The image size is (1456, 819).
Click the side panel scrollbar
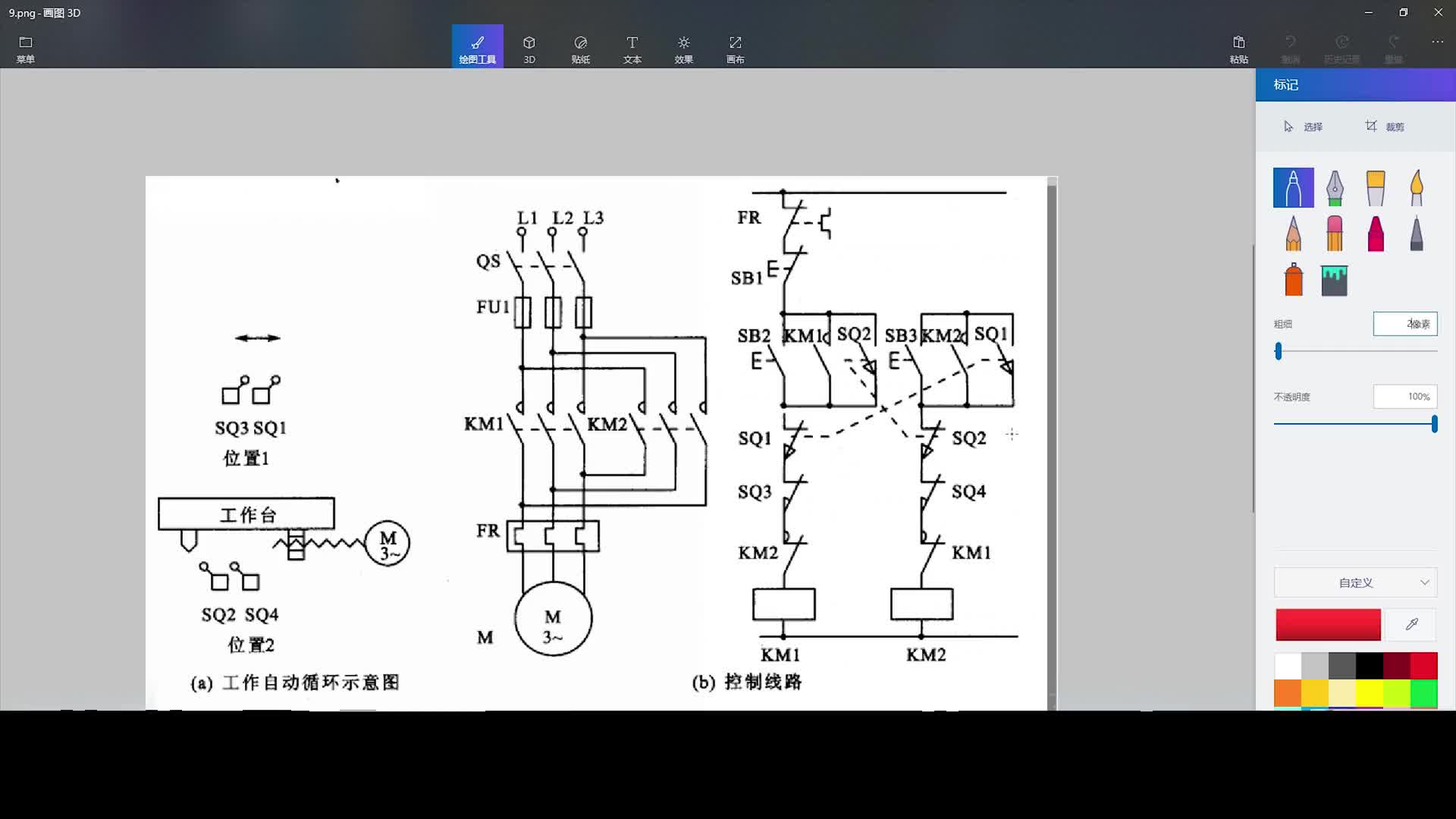tap(1253, 379)
